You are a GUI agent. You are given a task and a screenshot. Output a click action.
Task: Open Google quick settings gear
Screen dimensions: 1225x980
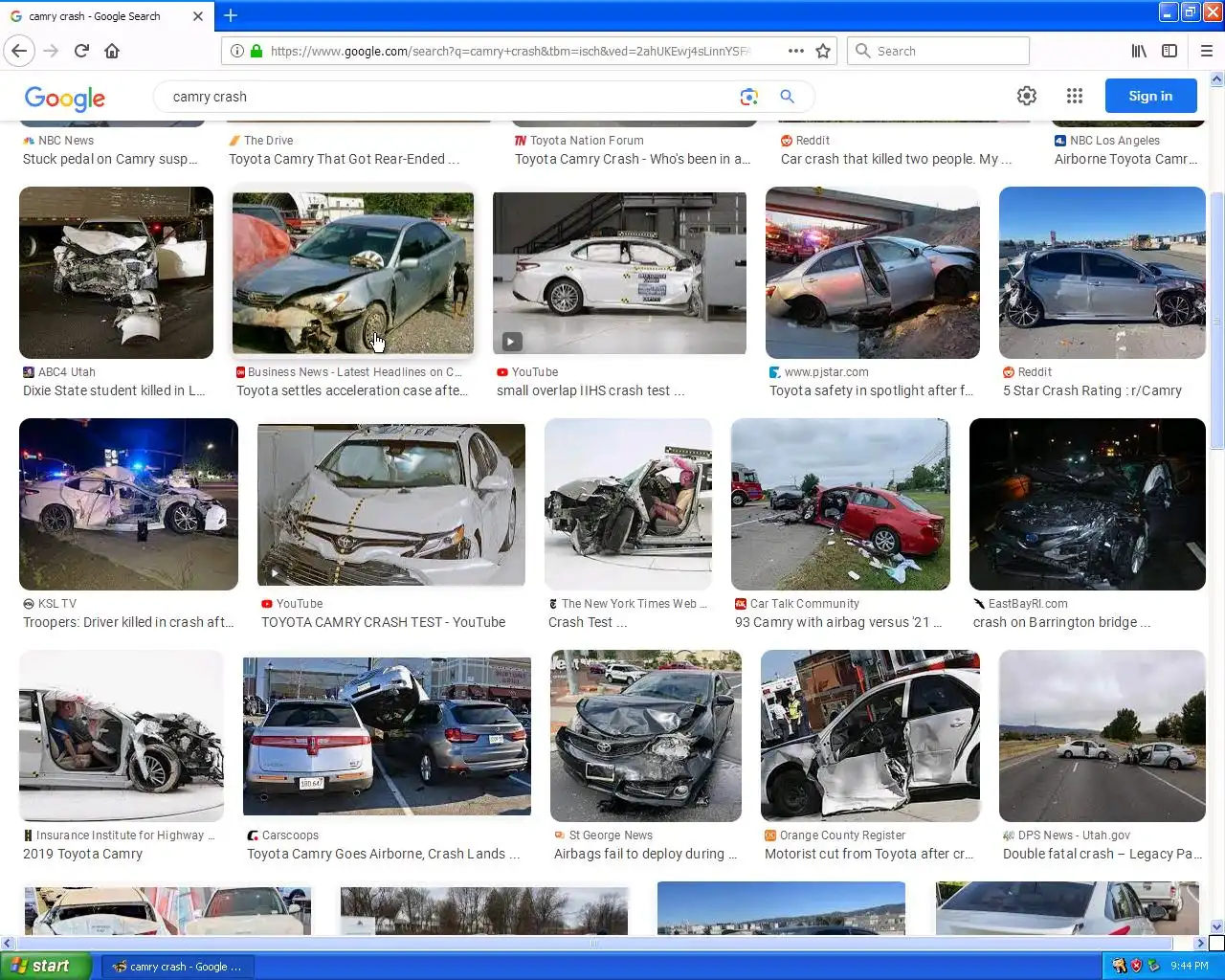(x=1027, y=96)
